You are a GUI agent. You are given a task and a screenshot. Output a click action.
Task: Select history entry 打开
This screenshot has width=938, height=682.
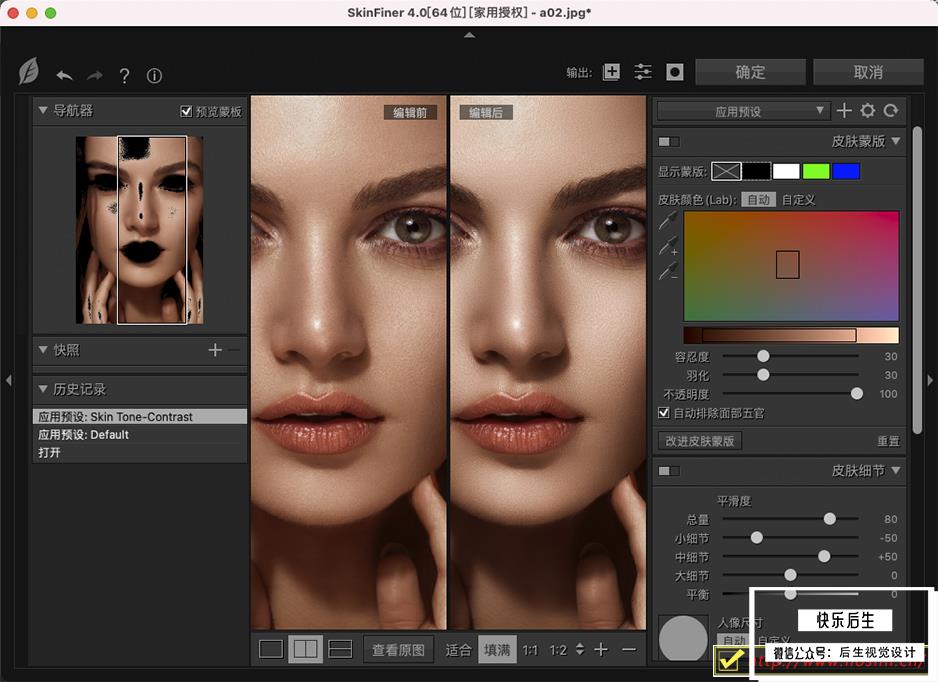(x=140, y=452)
